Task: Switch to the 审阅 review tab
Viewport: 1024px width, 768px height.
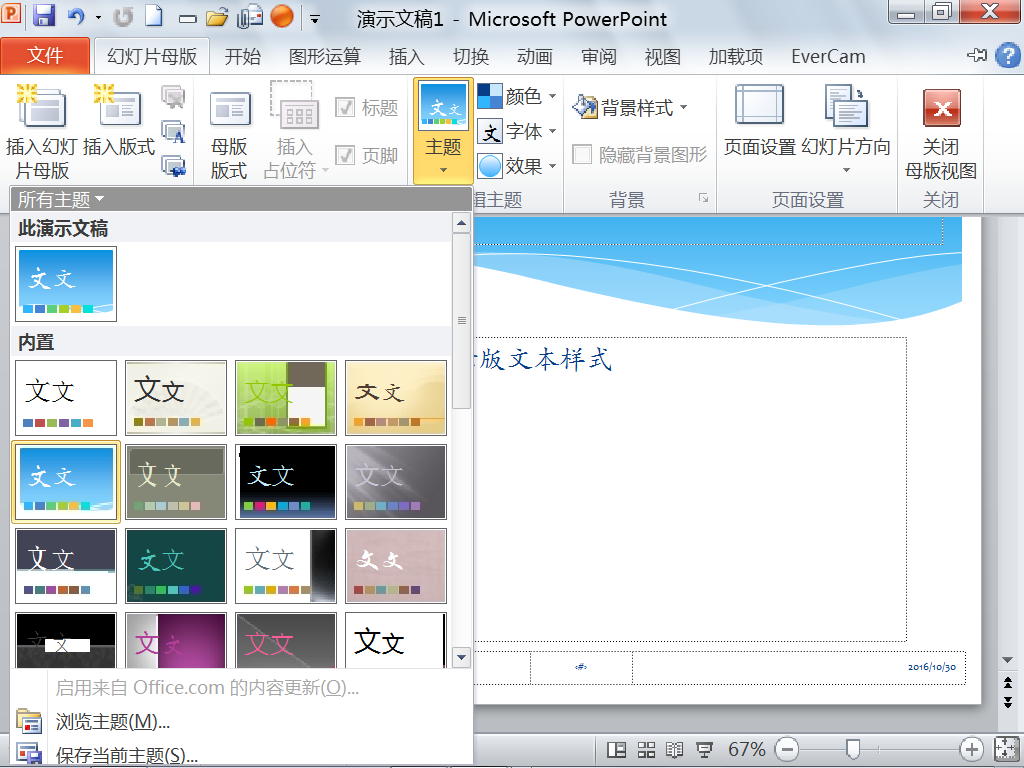Action: point(599,57)
